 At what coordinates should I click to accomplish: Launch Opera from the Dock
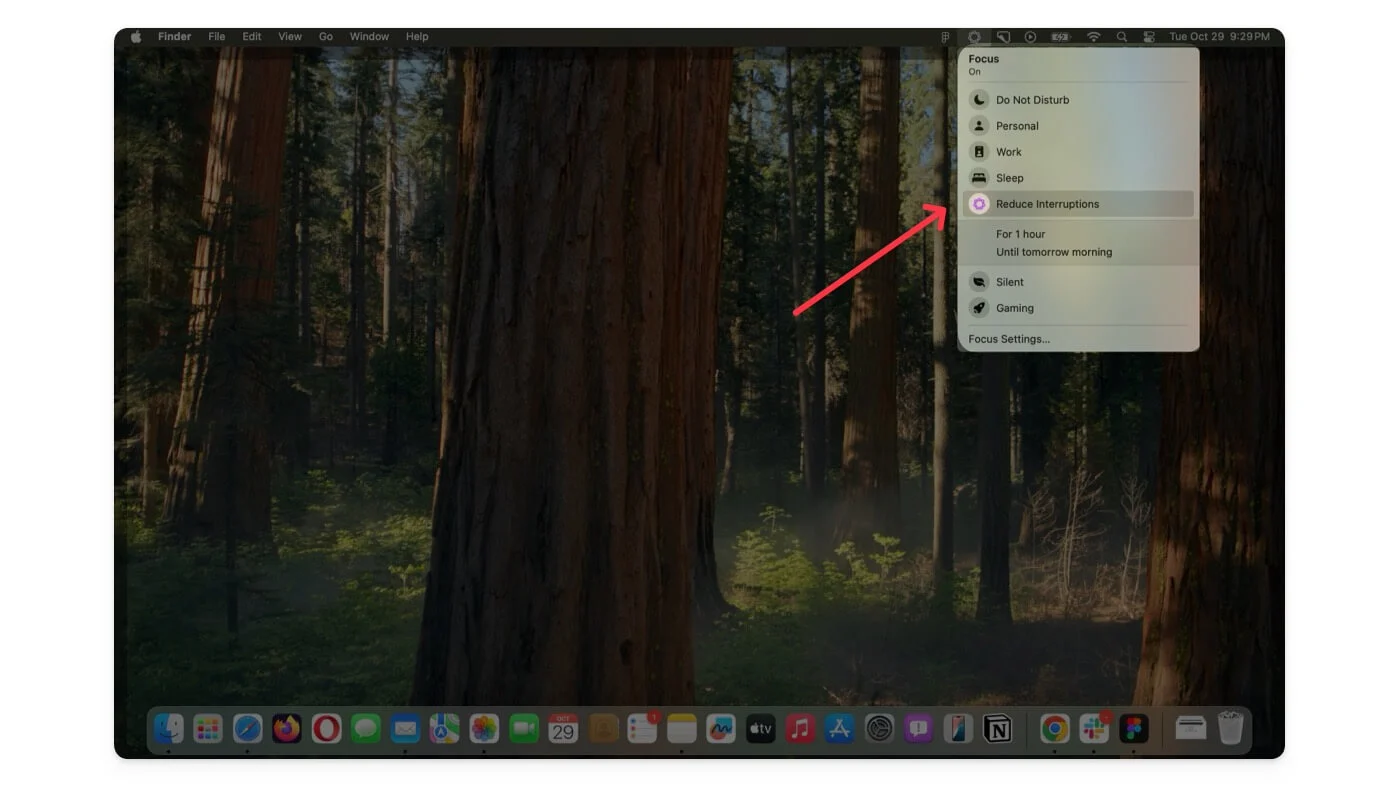click(x=326, y=729)
